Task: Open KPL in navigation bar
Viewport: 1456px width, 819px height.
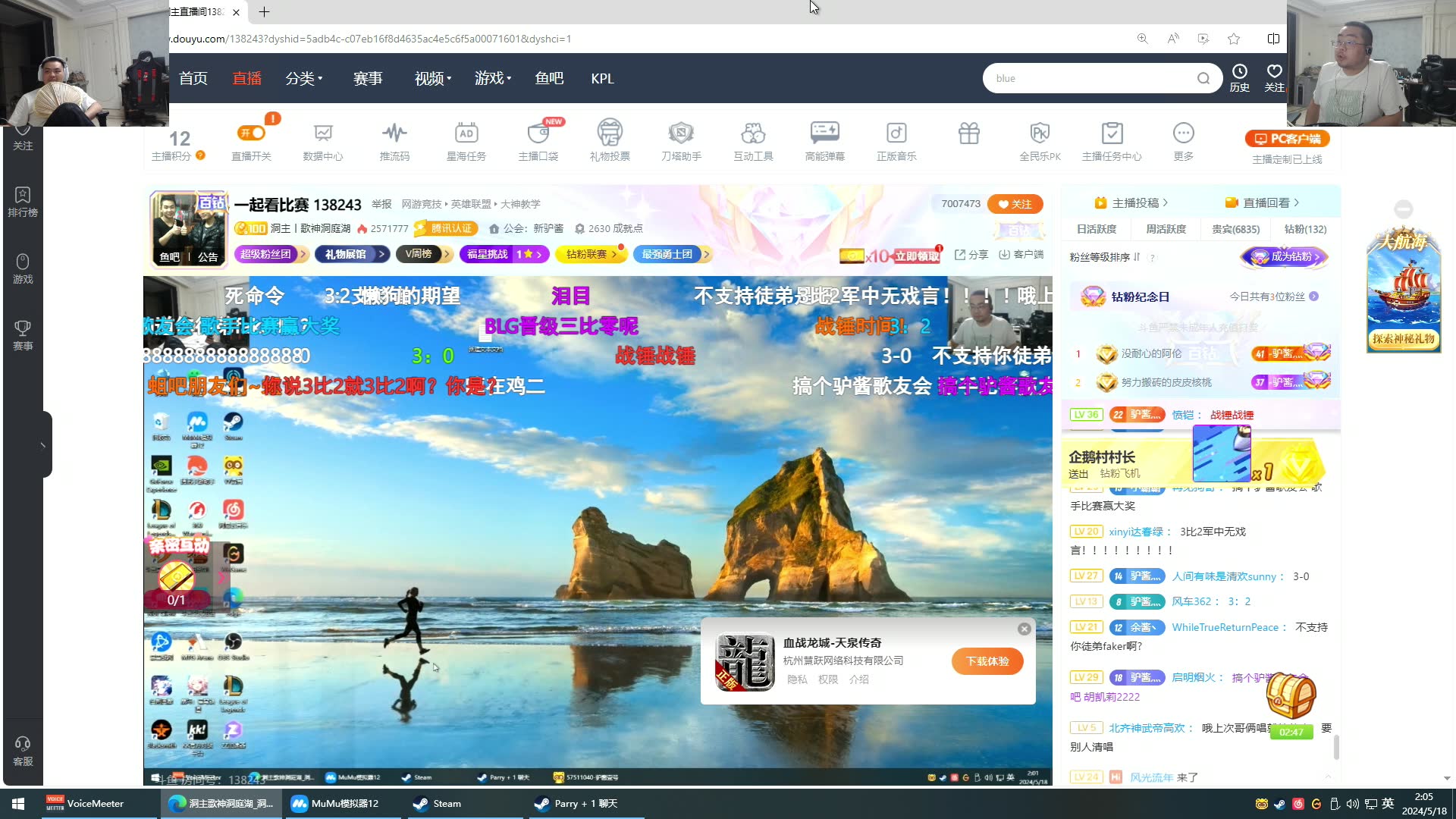Action: point(602,78)
